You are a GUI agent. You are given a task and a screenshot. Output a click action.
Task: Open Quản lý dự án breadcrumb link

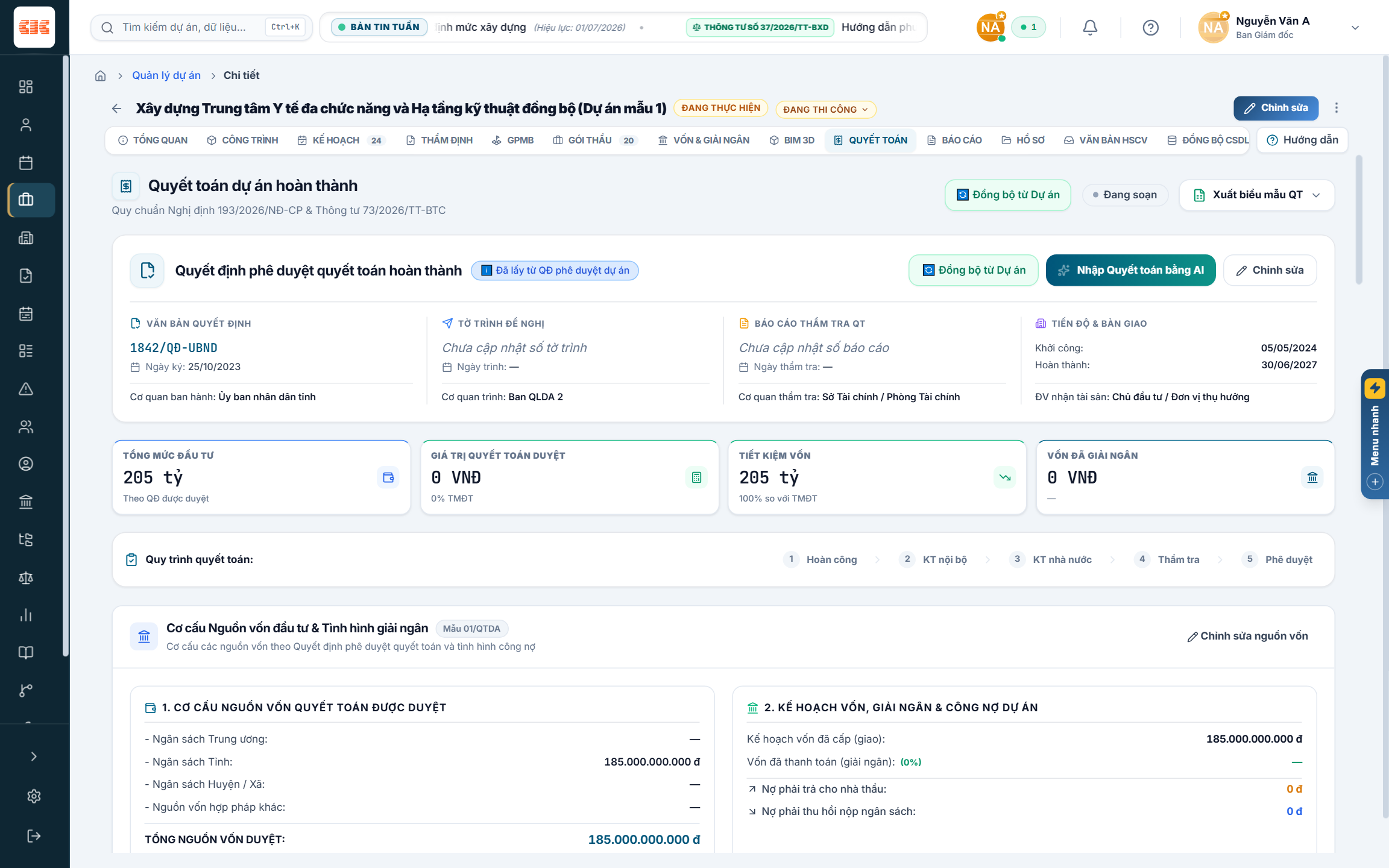[166, 75]
